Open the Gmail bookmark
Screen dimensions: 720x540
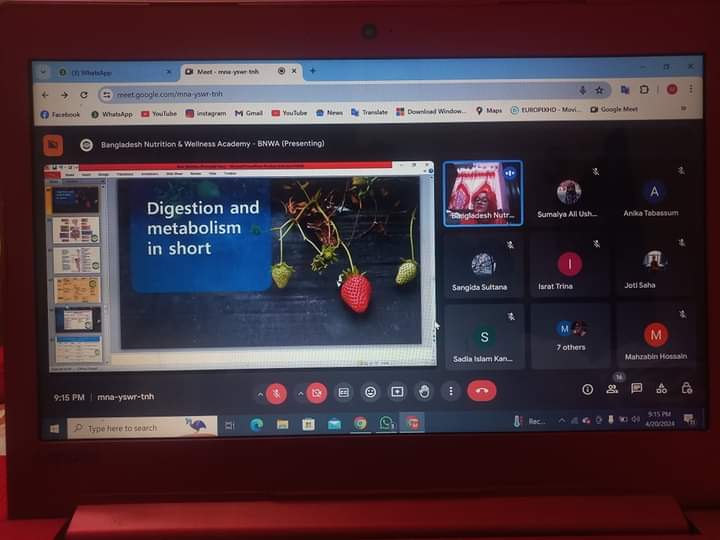pos(248,113)
